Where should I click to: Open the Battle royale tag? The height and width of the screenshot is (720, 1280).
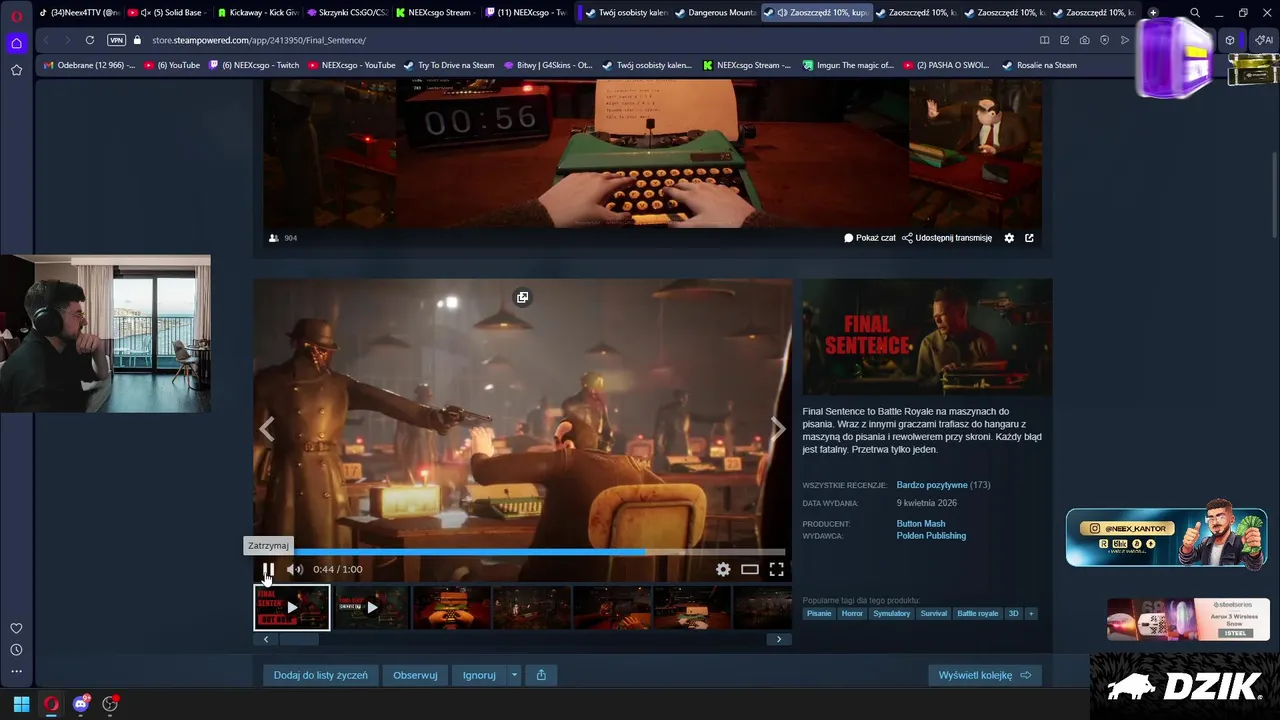(x=977, y=613)
